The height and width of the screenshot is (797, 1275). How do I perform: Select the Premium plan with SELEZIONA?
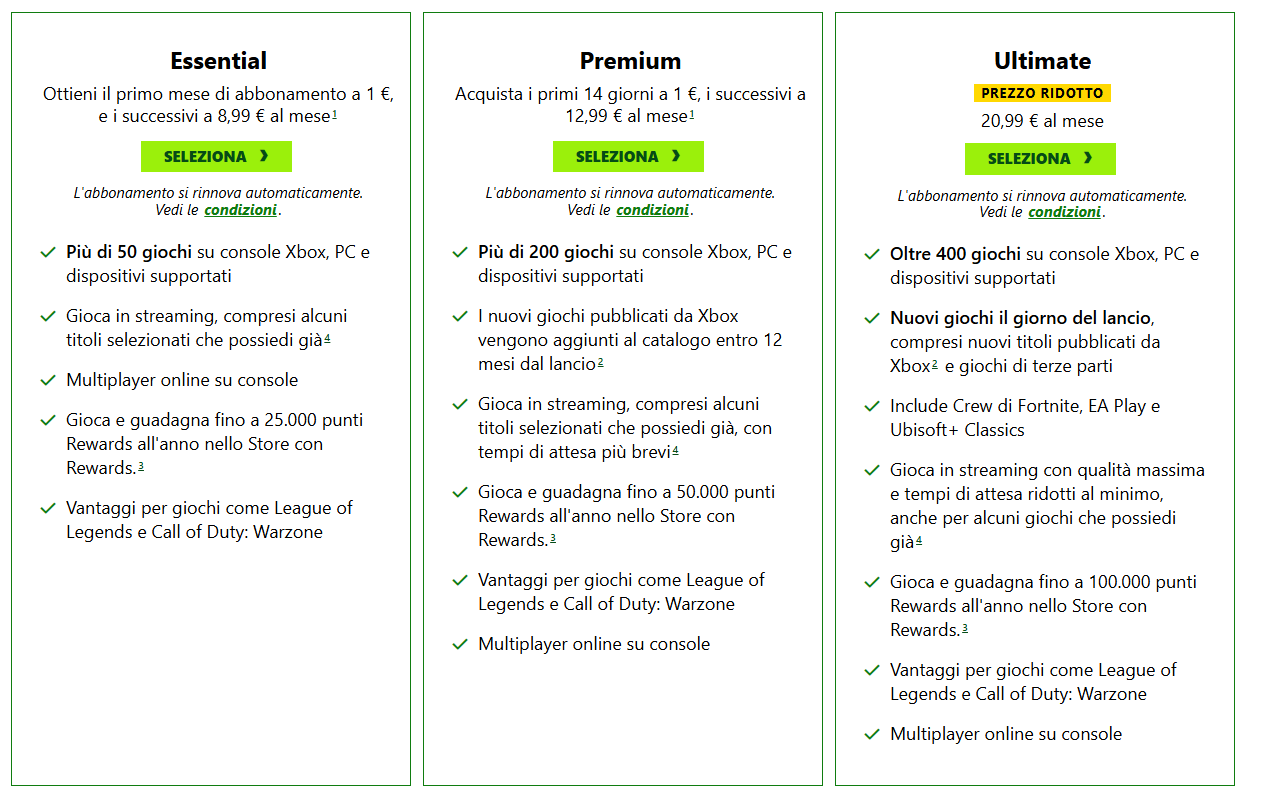[x=628, y=157]
